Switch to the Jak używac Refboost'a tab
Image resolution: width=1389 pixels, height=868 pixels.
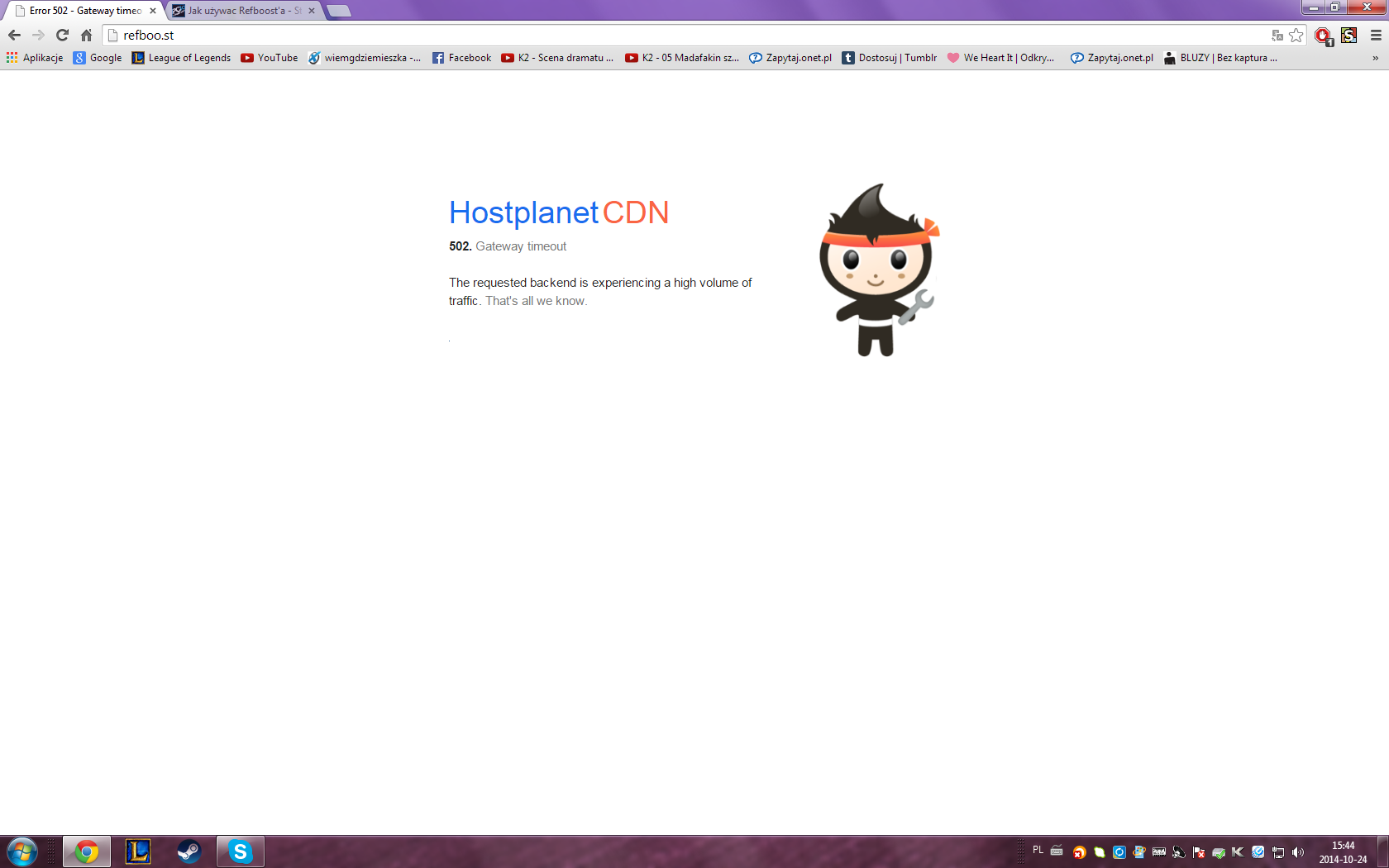pyautogui.click(x=243, y=11)
